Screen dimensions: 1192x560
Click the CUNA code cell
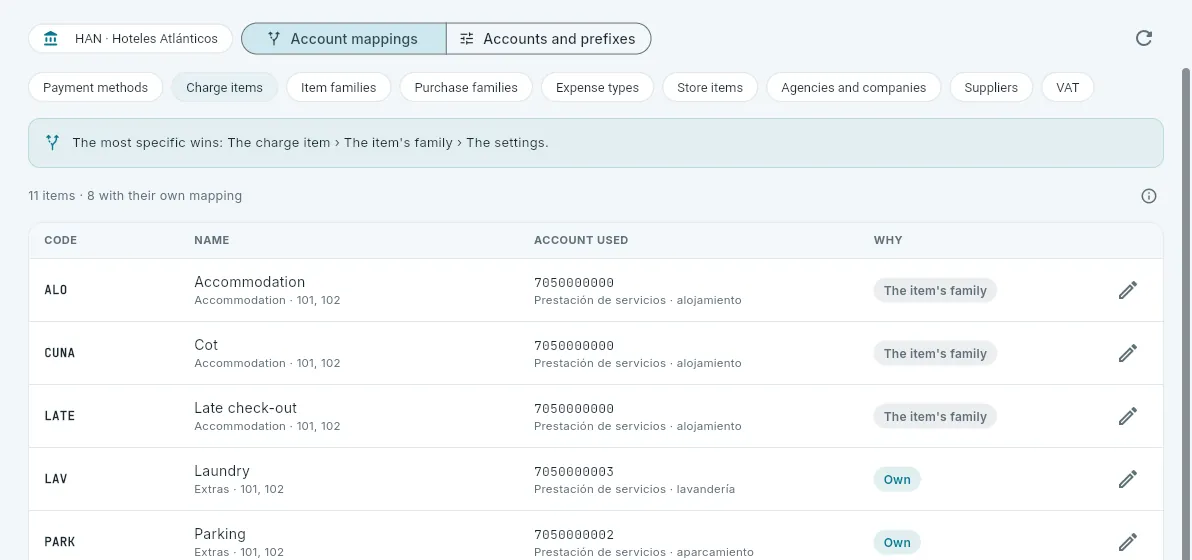(x=60, y=353)
